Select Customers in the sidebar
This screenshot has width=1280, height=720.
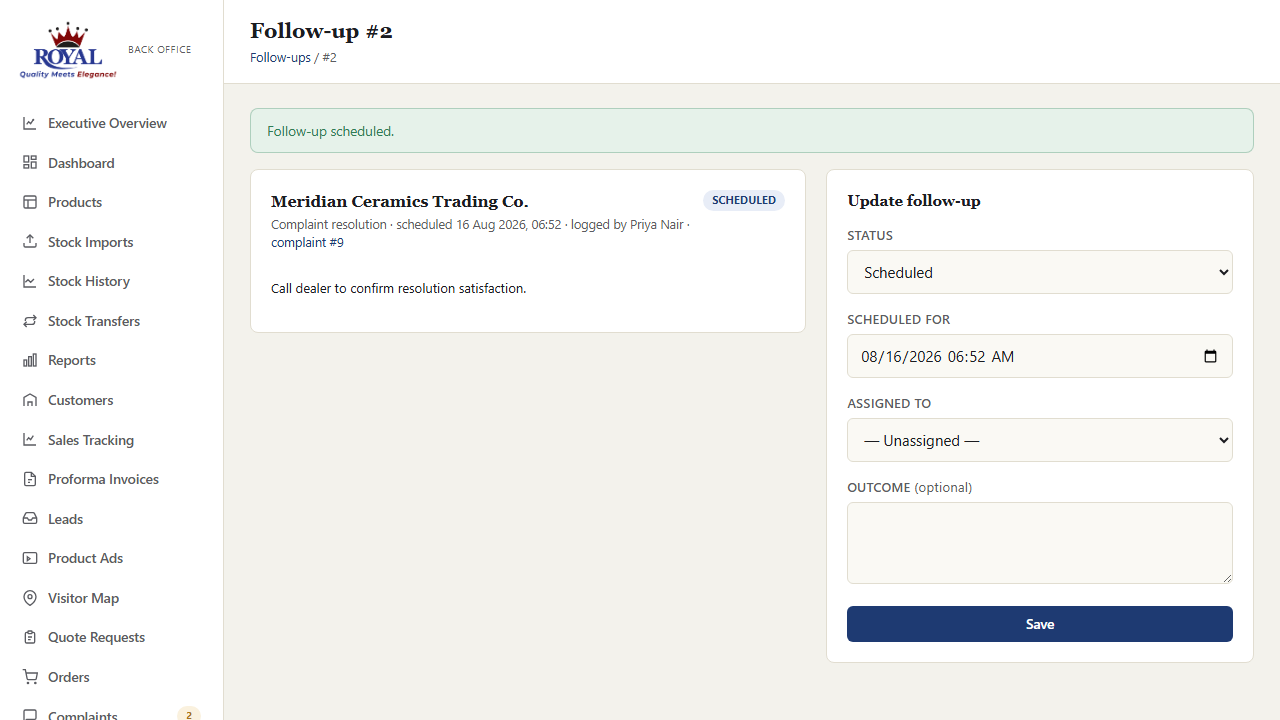(111, 400)
